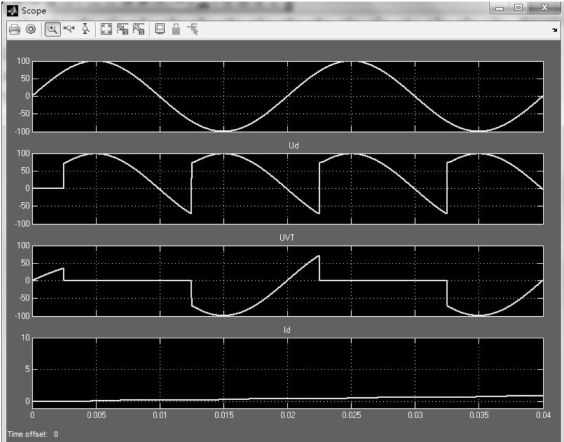
Task: Select the Zoom X-axis tool
Action: coord(69,29)
